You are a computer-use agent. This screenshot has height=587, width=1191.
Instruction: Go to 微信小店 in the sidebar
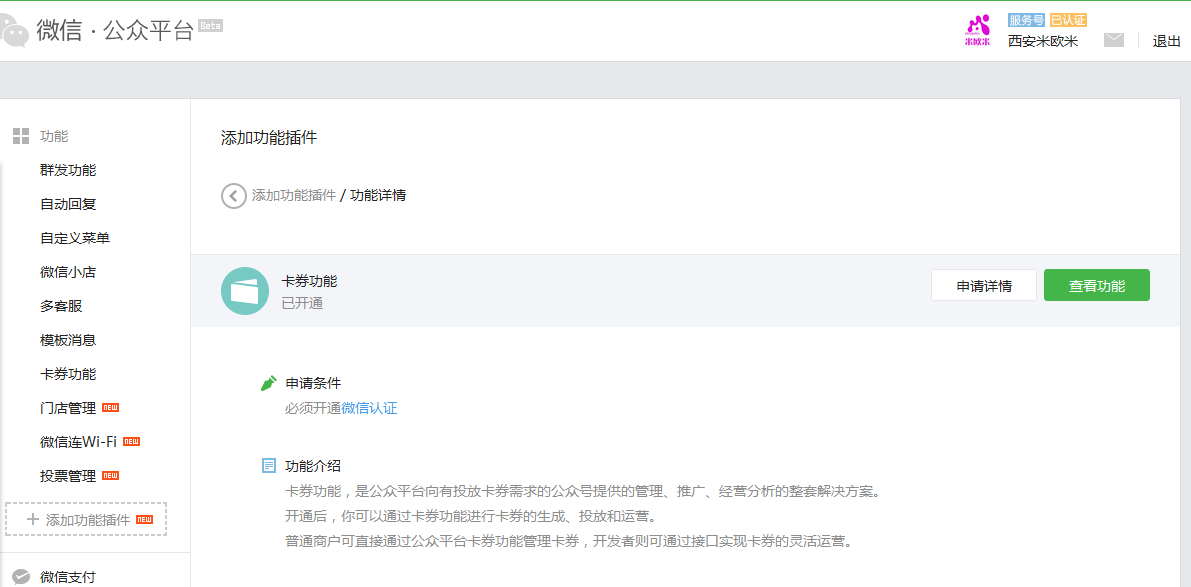tap(68, 272)
